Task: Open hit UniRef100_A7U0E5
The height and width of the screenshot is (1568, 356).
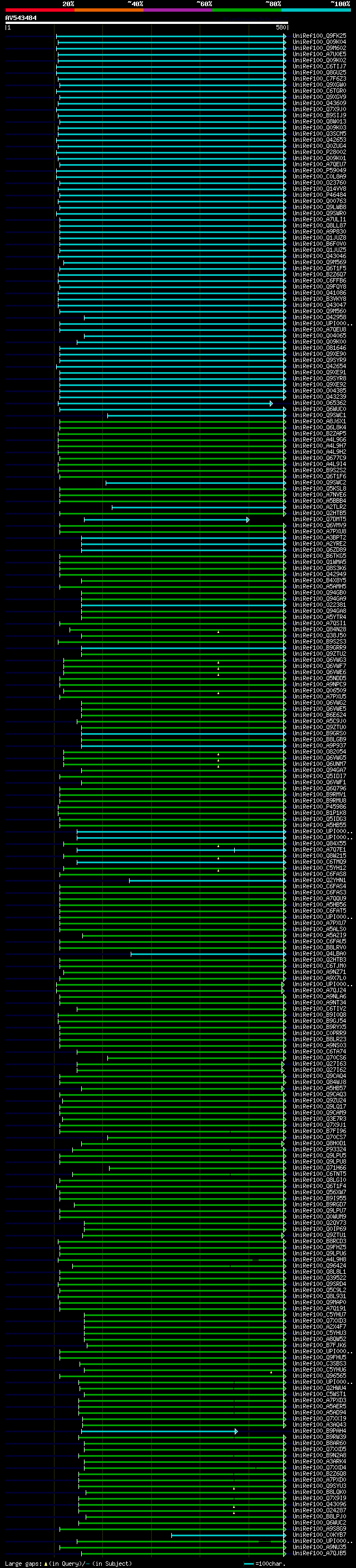Action: pos(319,54)
